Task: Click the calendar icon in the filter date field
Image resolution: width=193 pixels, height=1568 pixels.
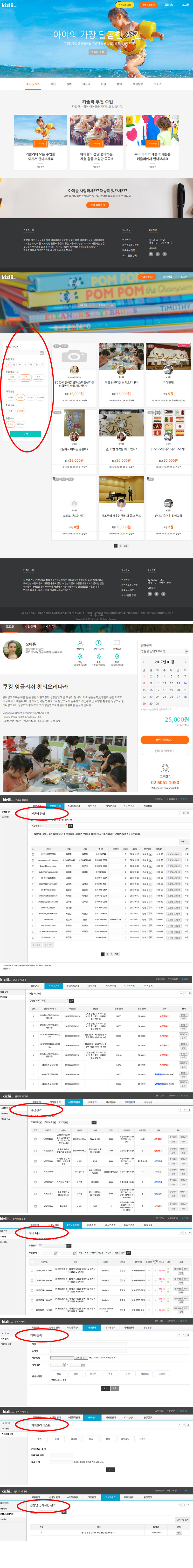Action: point(42,352)
